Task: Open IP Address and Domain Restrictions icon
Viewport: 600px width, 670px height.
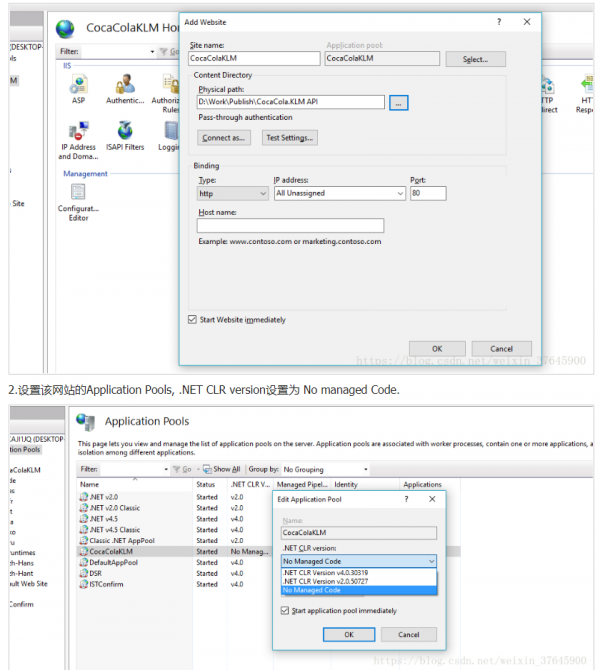Action: pyautogui.click(x=78, y=131)
